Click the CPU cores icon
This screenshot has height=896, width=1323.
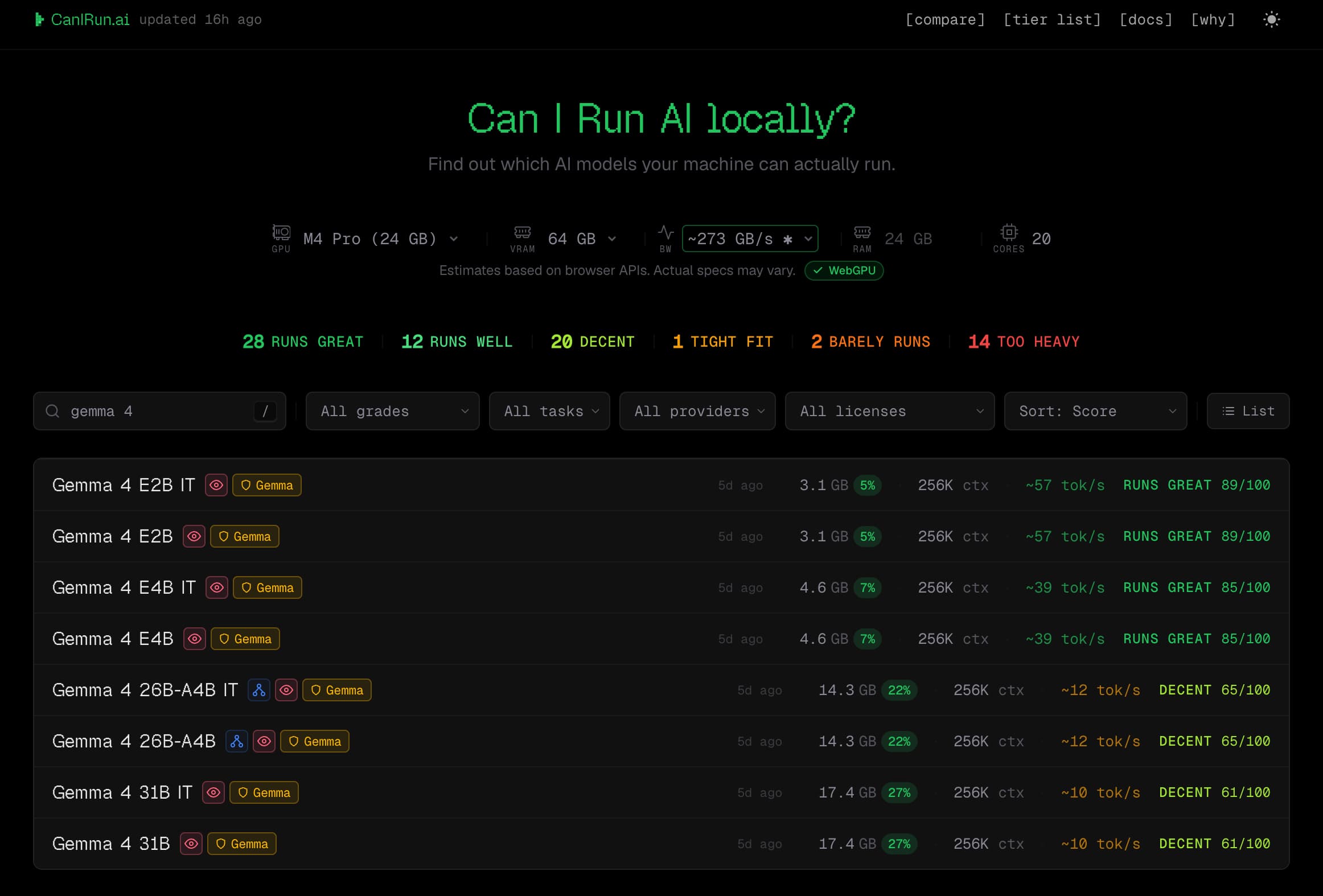1009,232
